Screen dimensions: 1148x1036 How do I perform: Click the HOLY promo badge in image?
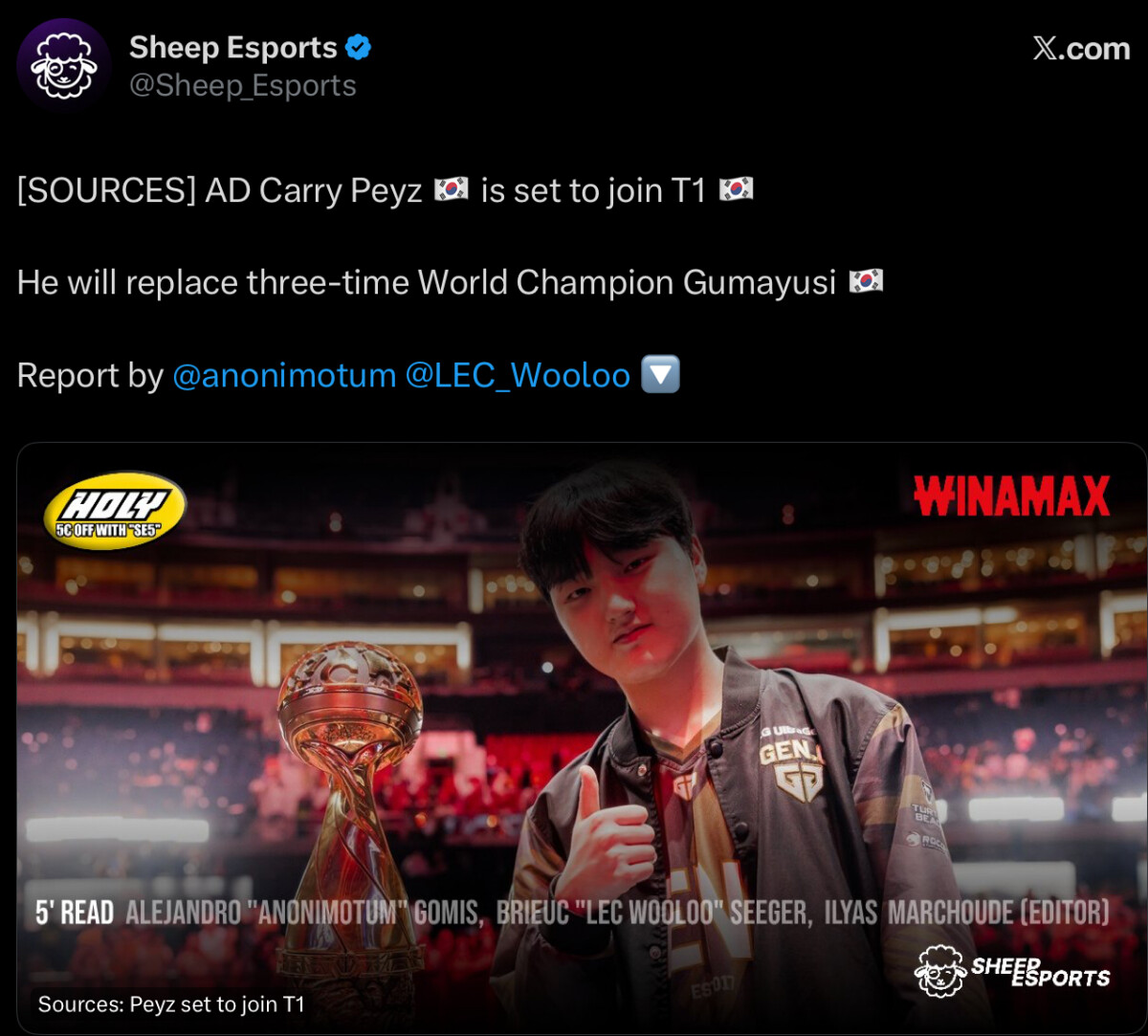(x=115, y=511)
